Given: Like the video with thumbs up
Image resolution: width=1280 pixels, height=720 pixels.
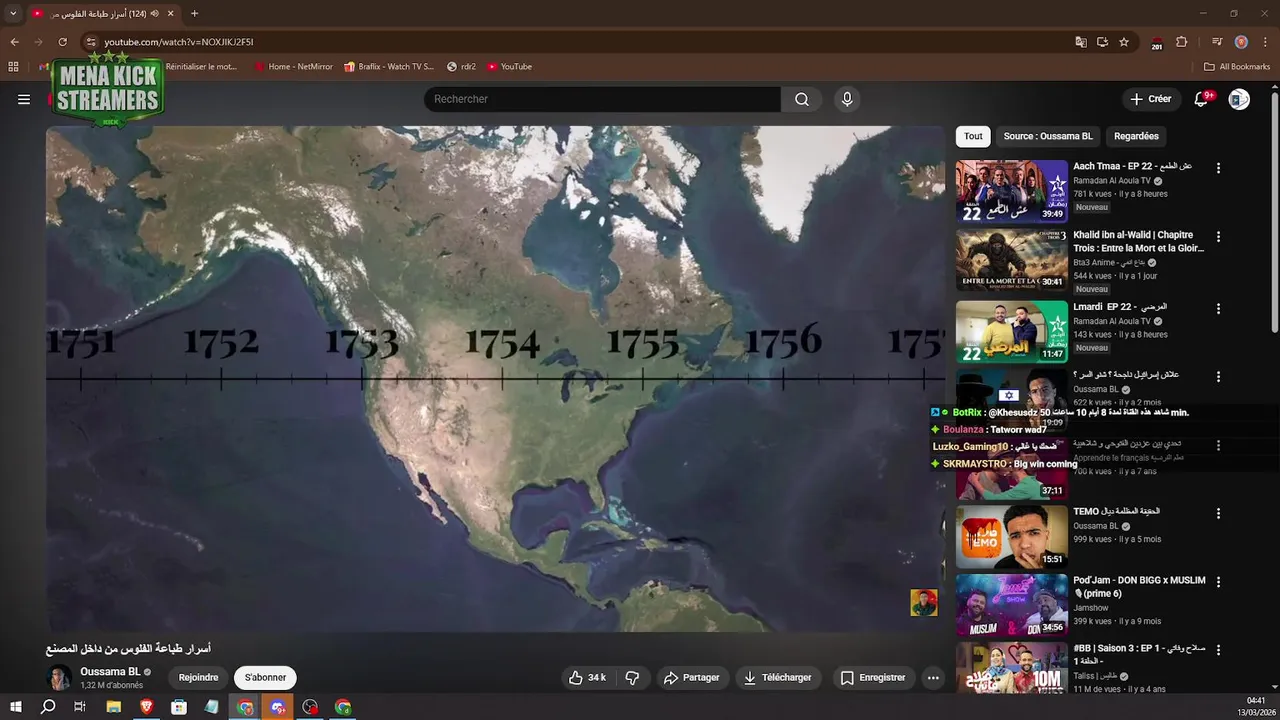Looking at the screenshot, I should tap(588, 677).
